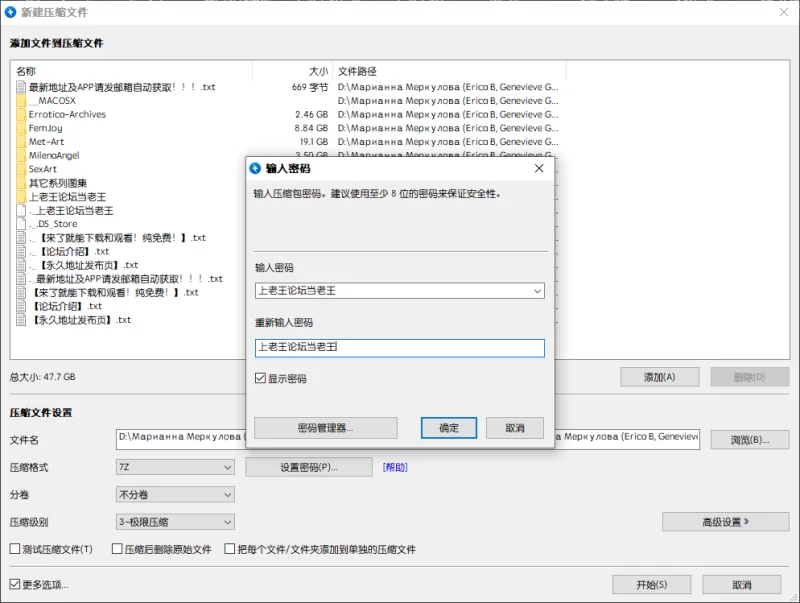Click the Bandizip logo in password dialog title
Viewport: 800px width, 603px height.
(x=255, y=168)
